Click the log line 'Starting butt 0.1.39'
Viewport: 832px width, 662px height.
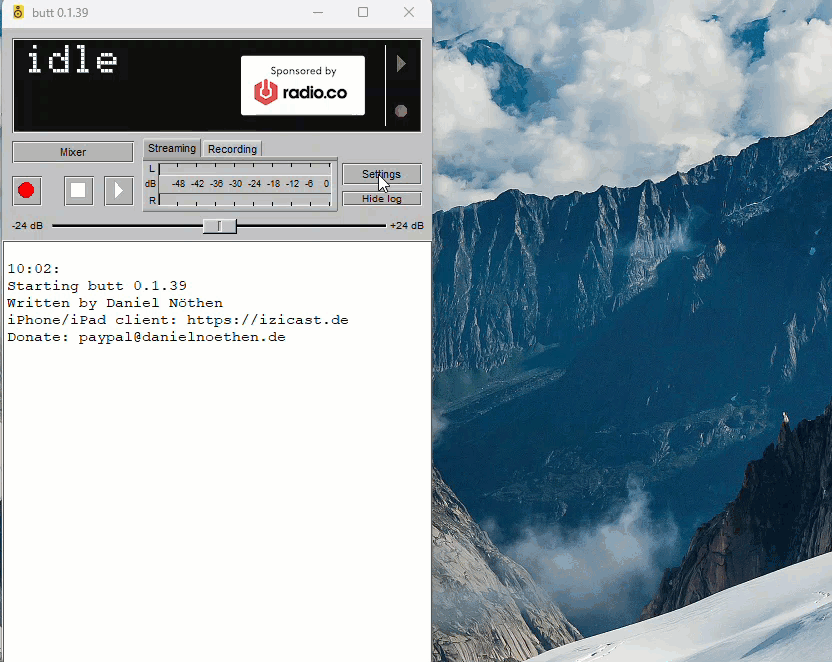tap(97, 286)
